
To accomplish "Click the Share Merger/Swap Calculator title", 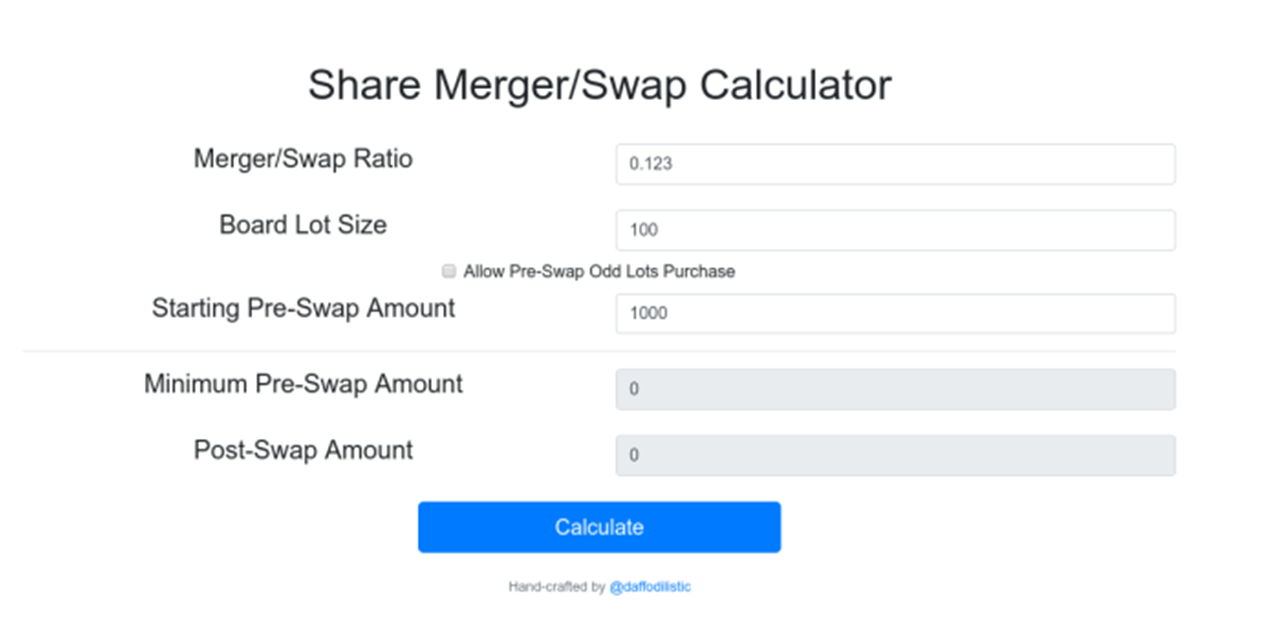I will (599, 85).
